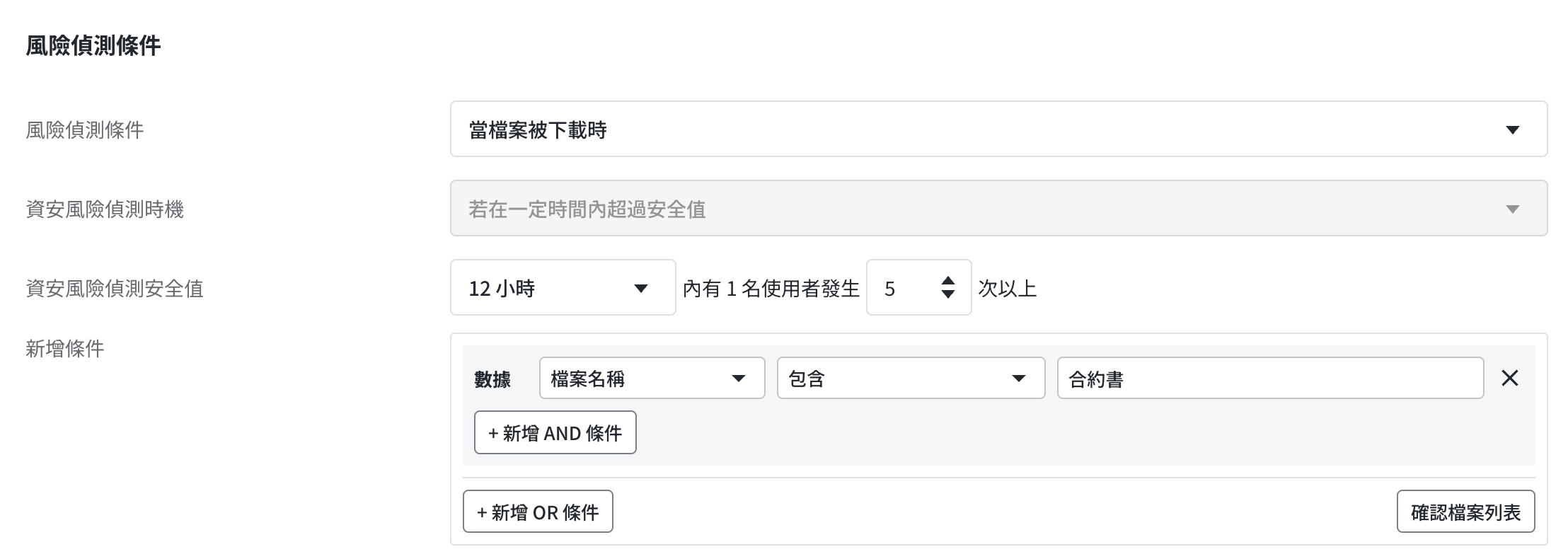Add a new OR condition

(x=538, y=512)
